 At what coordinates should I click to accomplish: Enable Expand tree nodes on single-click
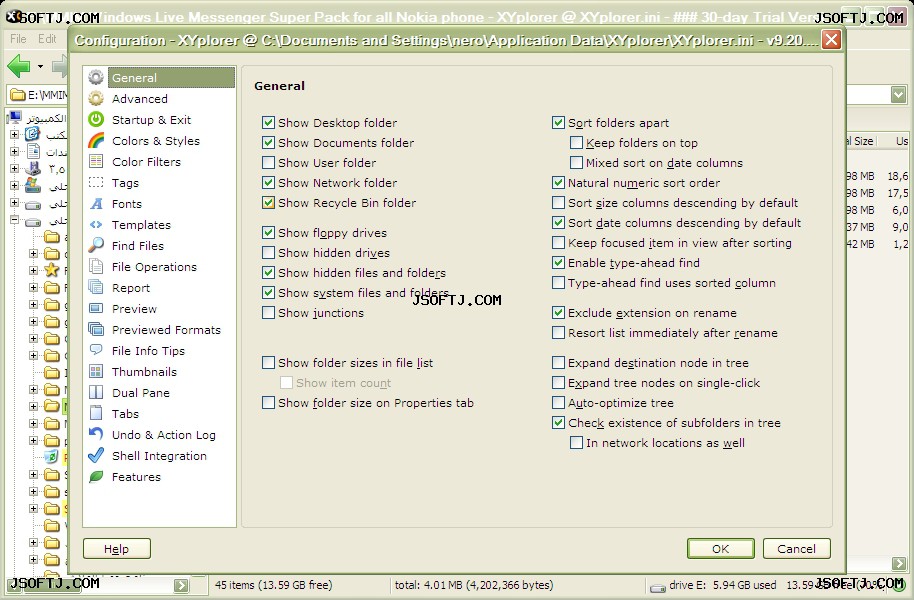pos(558,383)
